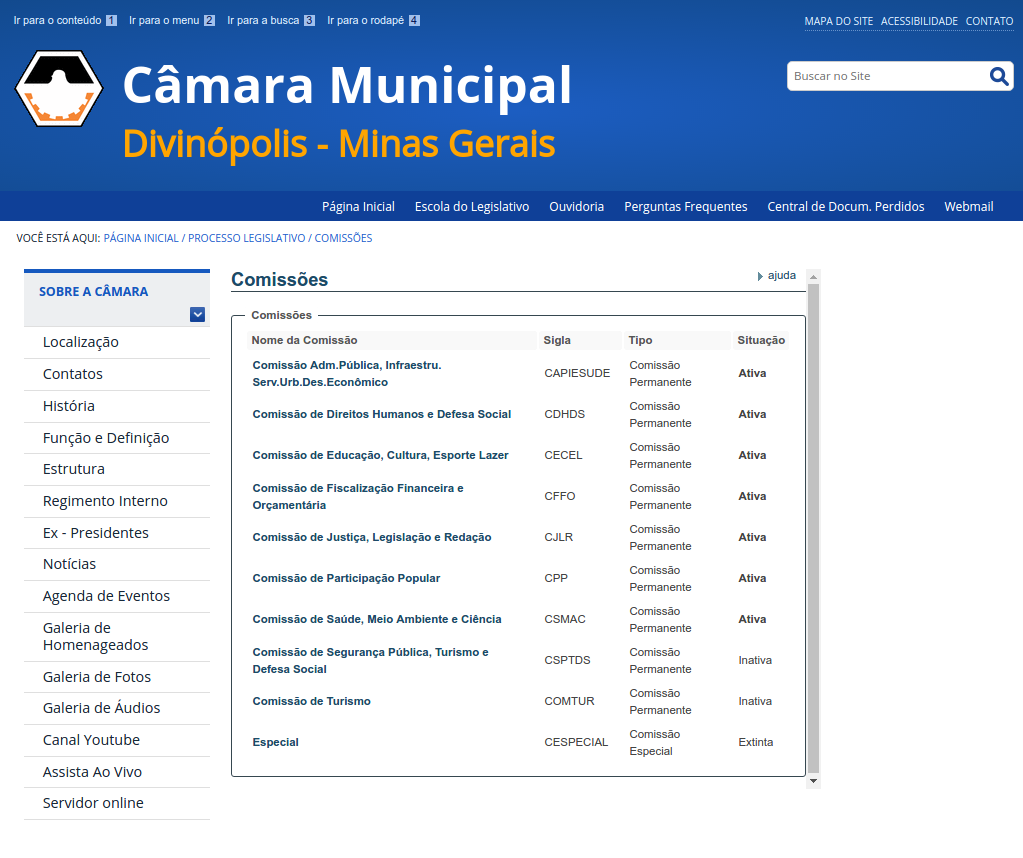Viewport: 1023px width, 858px height.
Task: Open Comissão de Participação Popular
Action: [346, 578]
